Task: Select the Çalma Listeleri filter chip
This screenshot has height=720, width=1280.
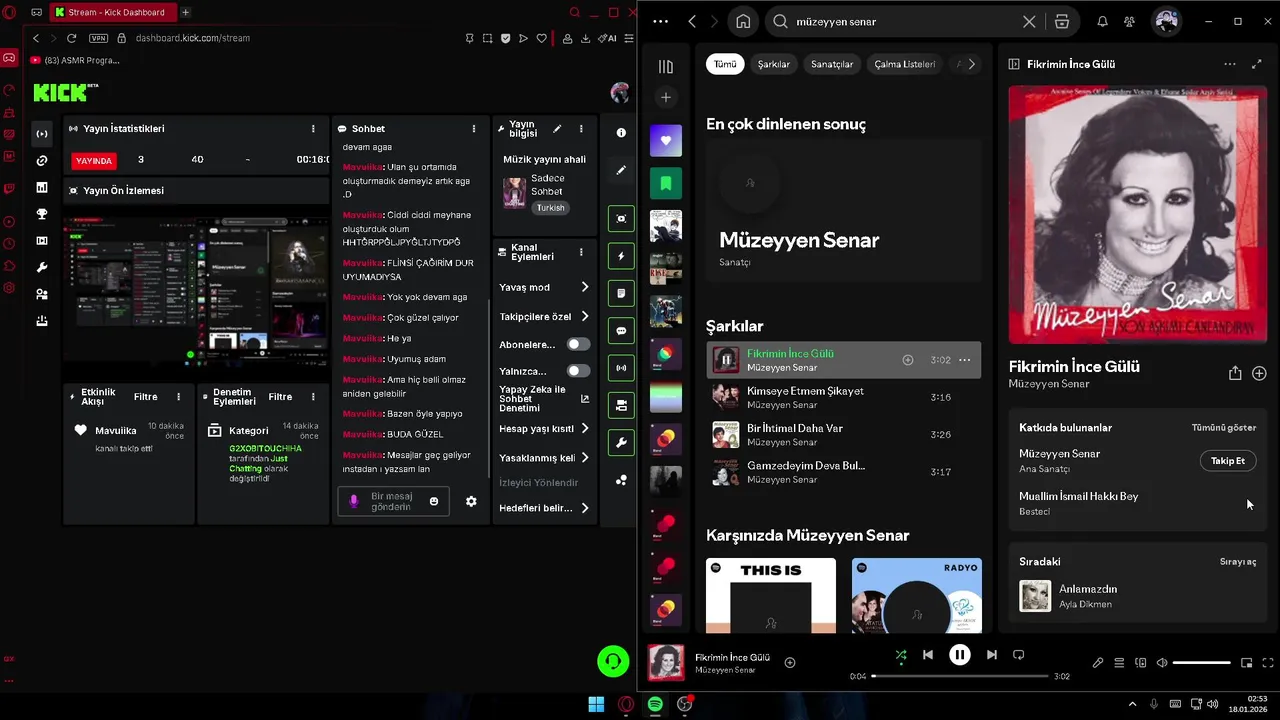Action: (905, 64)
